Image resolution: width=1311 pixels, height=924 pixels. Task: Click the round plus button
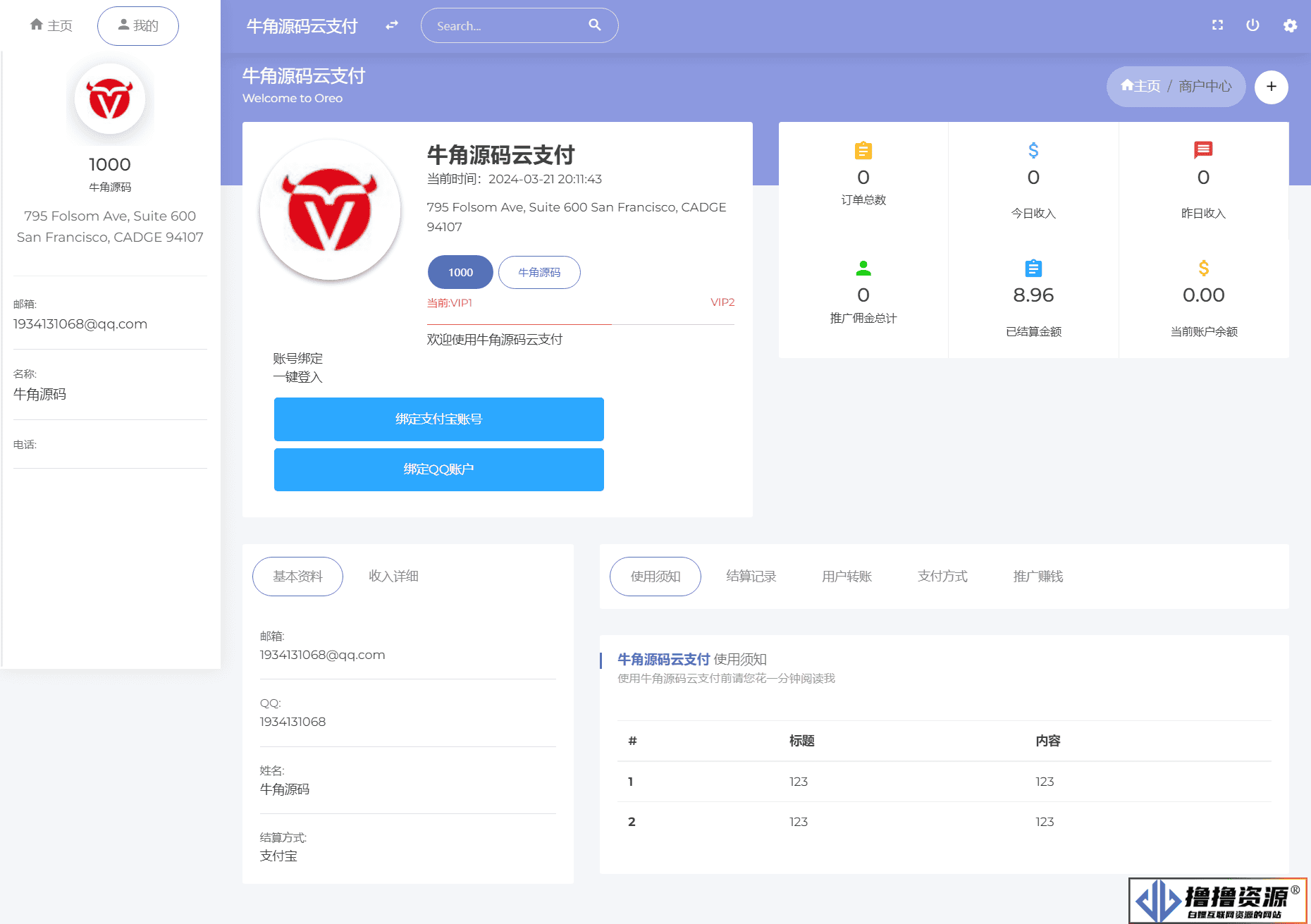1272,87
